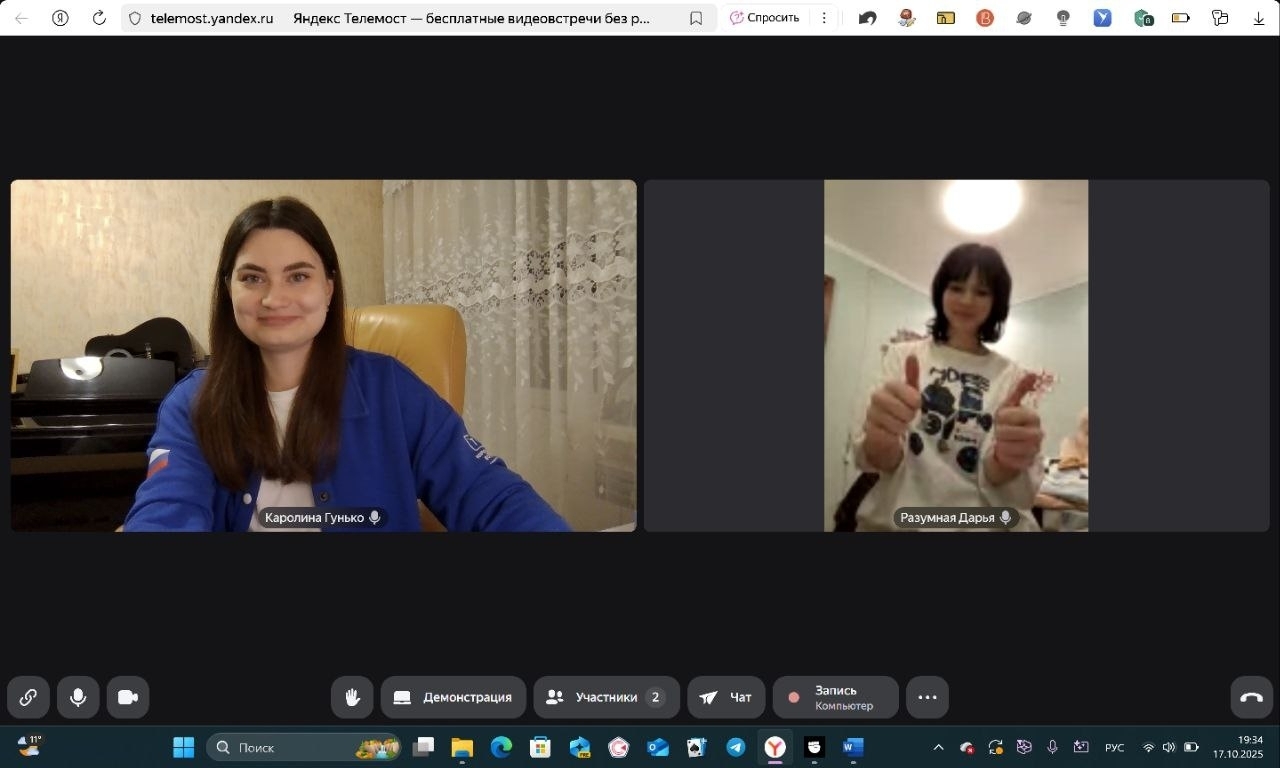Expand the hidden system tray icons
Image resolution: width=1280 pixels, height=768 pixels.
click(x=938, y=747)
